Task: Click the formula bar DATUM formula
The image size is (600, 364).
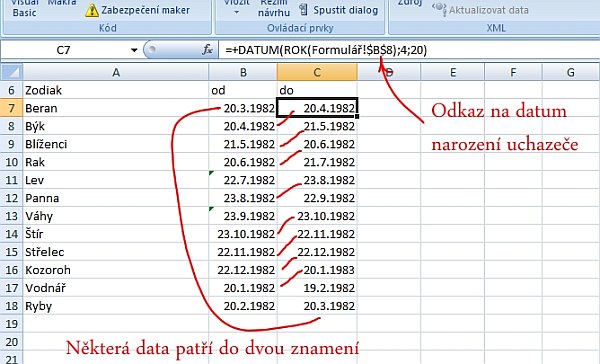Action: [326, 50]
